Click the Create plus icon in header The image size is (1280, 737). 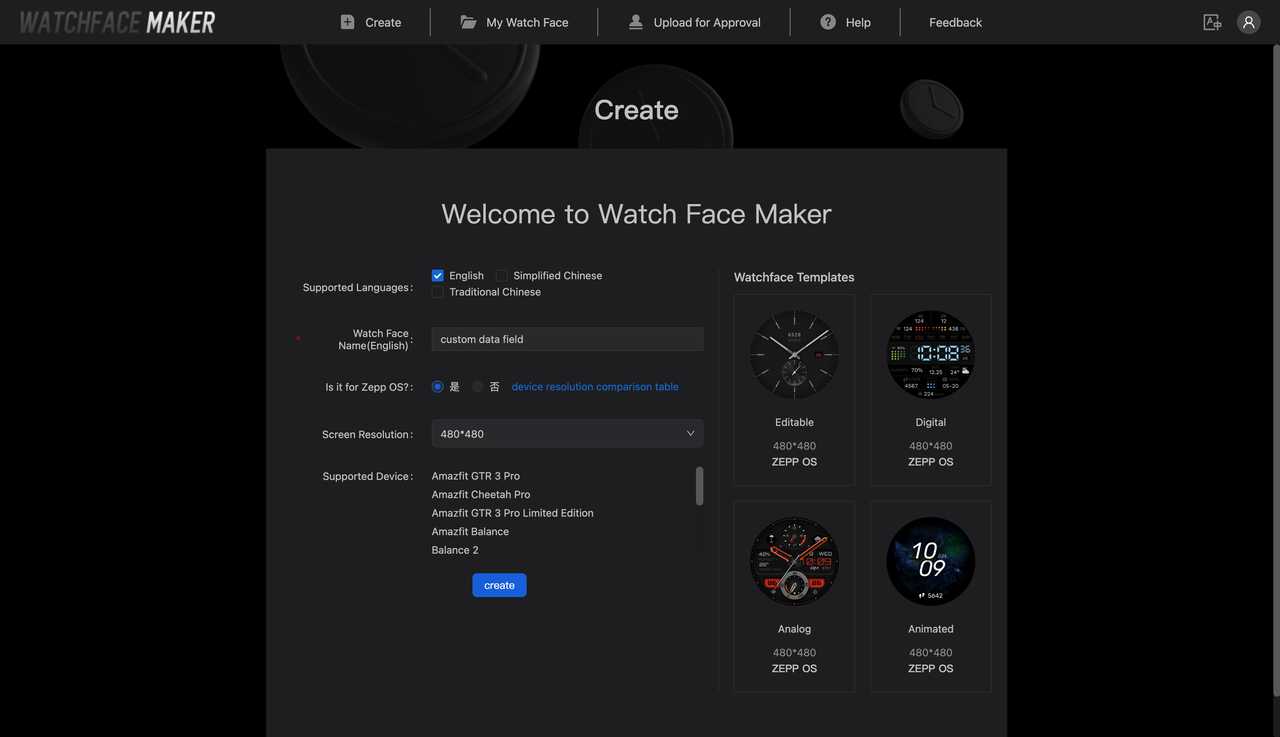347,22
